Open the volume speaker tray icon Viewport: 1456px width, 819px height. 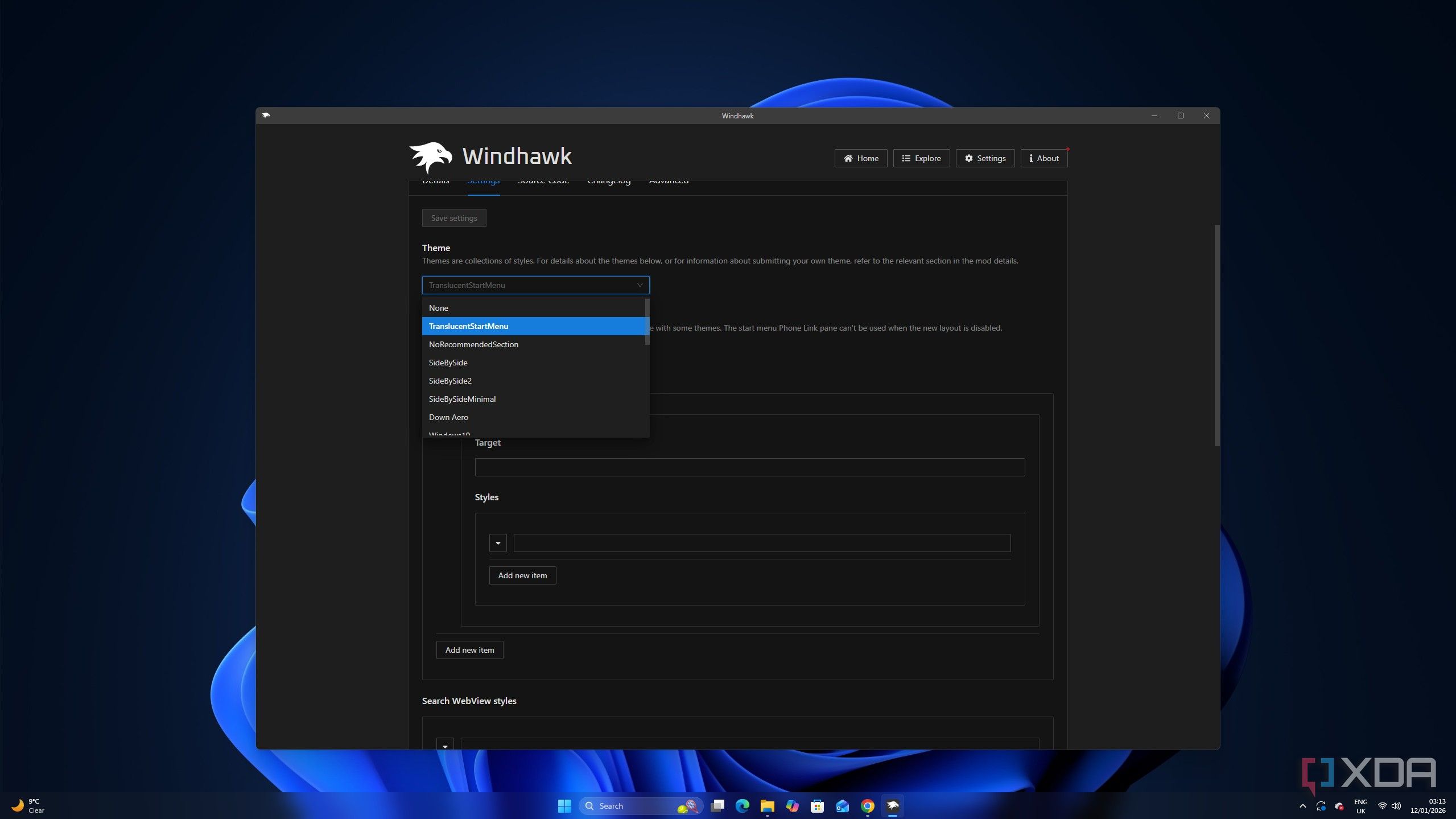coord(1396,806)
